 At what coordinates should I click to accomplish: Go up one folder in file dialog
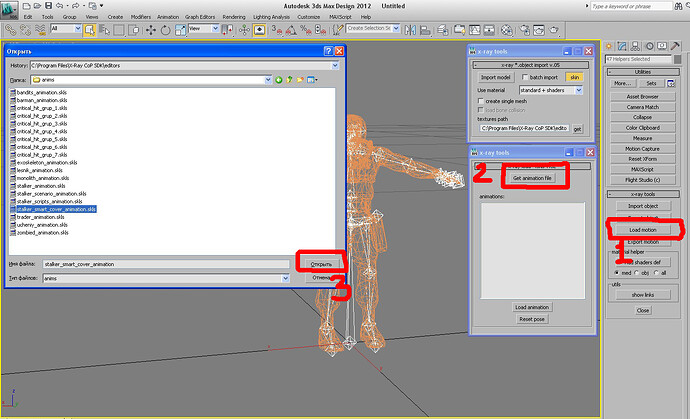tap(289, 79)
